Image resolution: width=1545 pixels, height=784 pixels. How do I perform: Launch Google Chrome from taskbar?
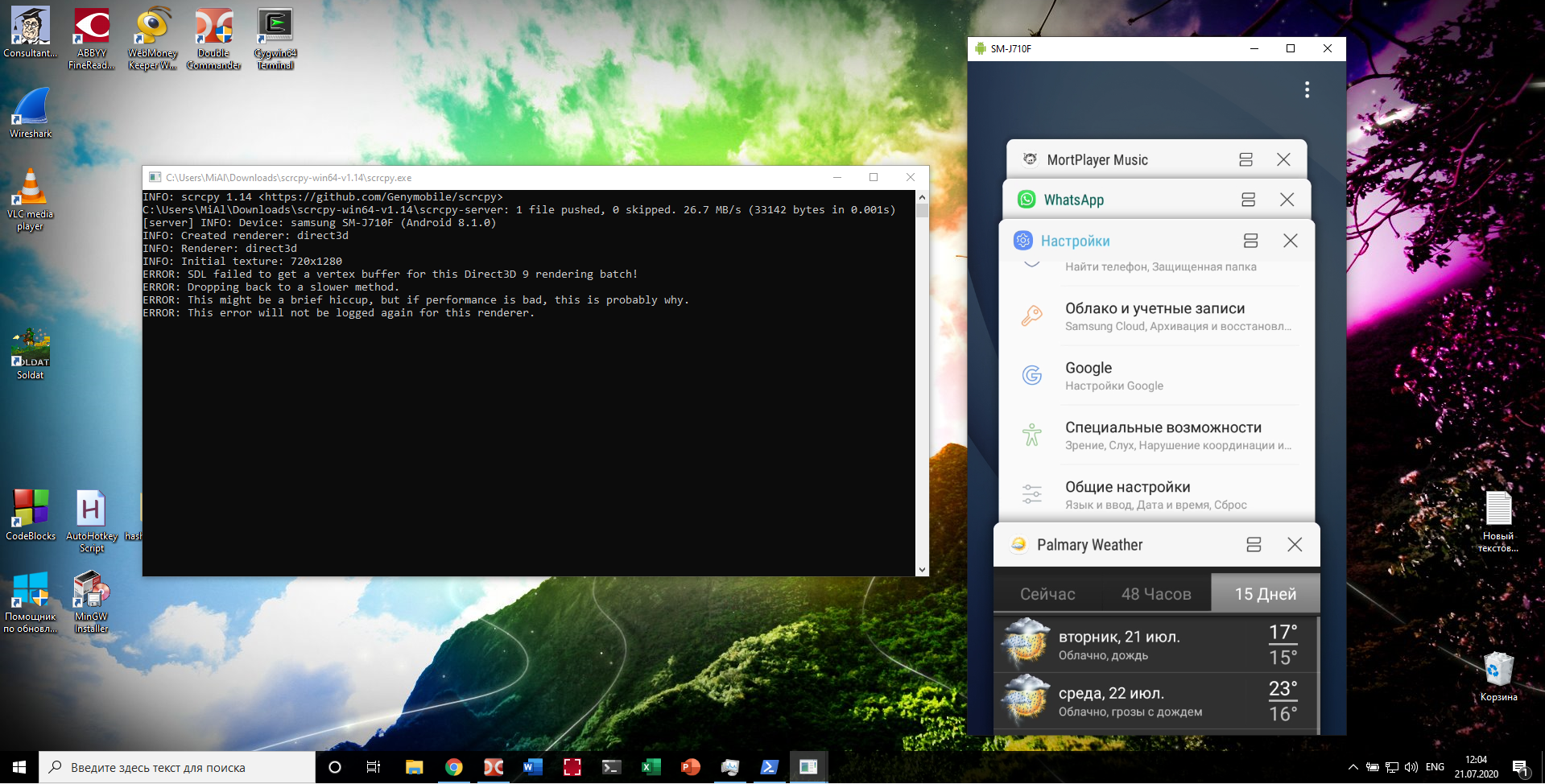(x=454, y=767)
